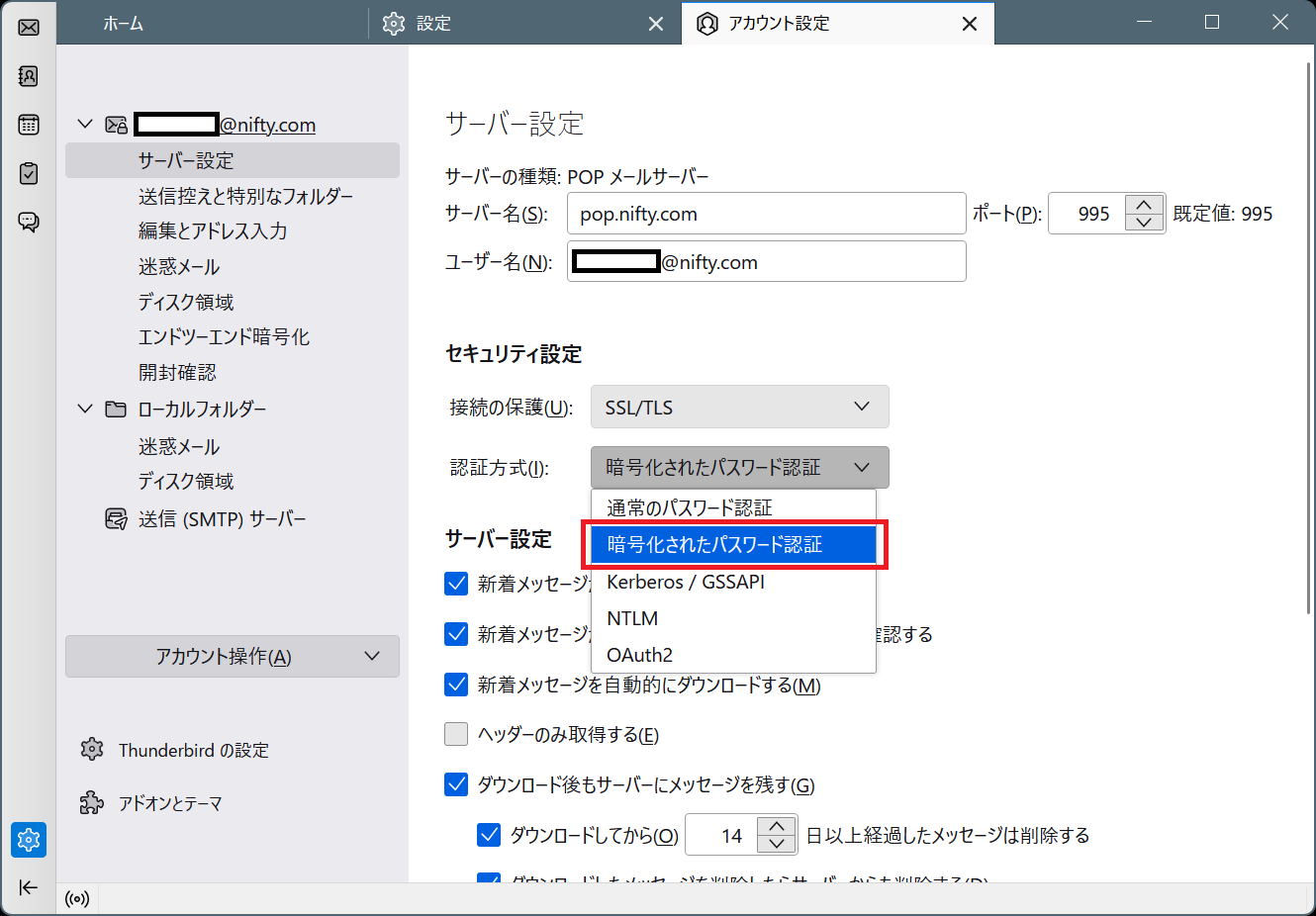This screenshot has width=1316, height=916.
Task: Switch to the ホーム tab
Action: pos(124,24)
